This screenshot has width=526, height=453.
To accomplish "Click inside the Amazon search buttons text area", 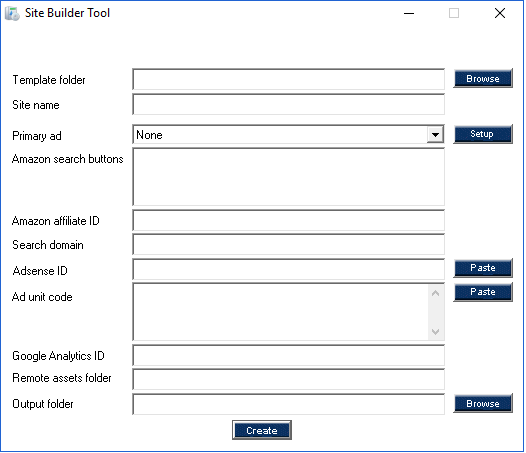I will 288,177.
